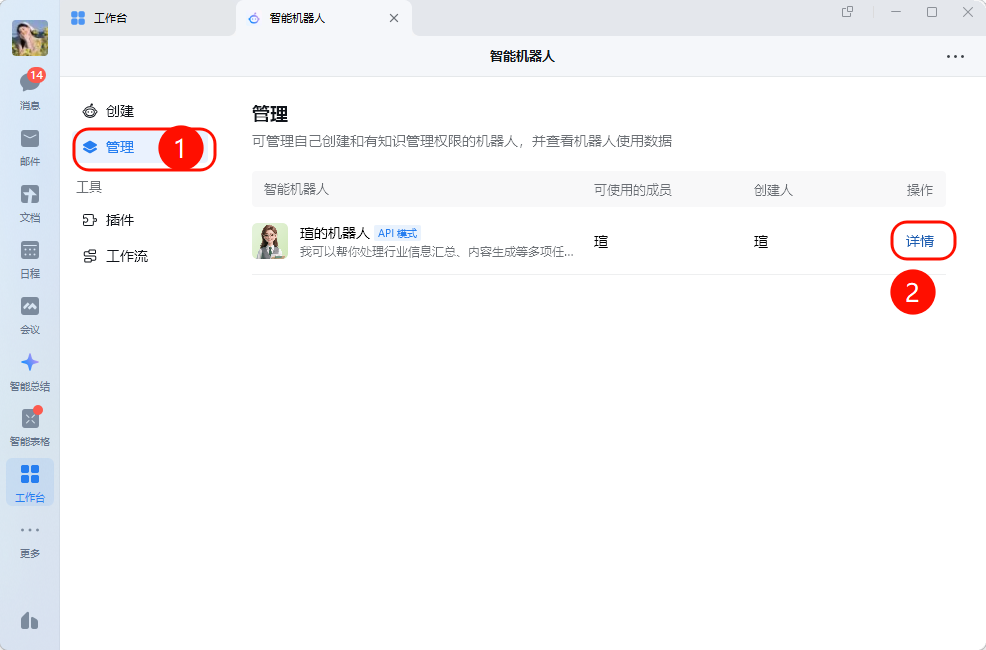Open Messages with 14 unread badge
The image size is (986, 650).
30,89
